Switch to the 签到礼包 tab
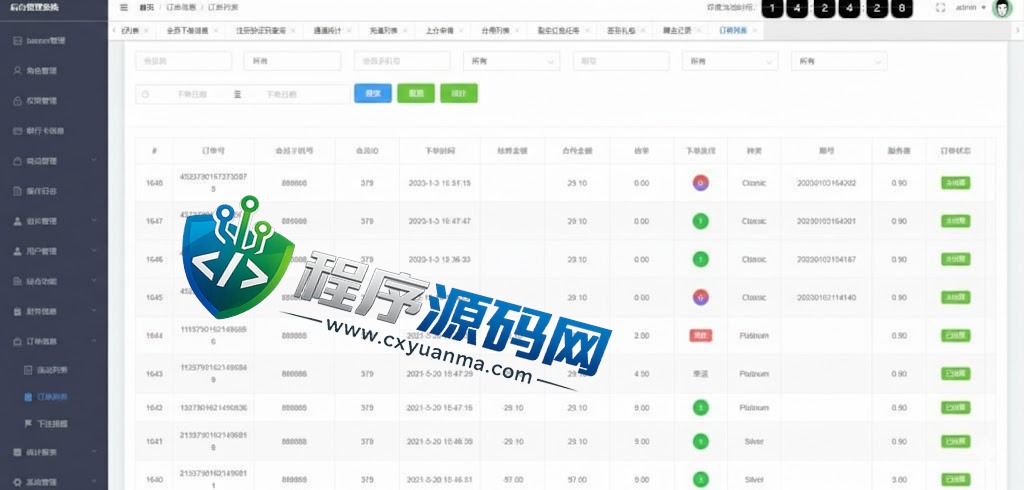The height and width of the screenshot is (490, 1024). (x=621, y=31)
